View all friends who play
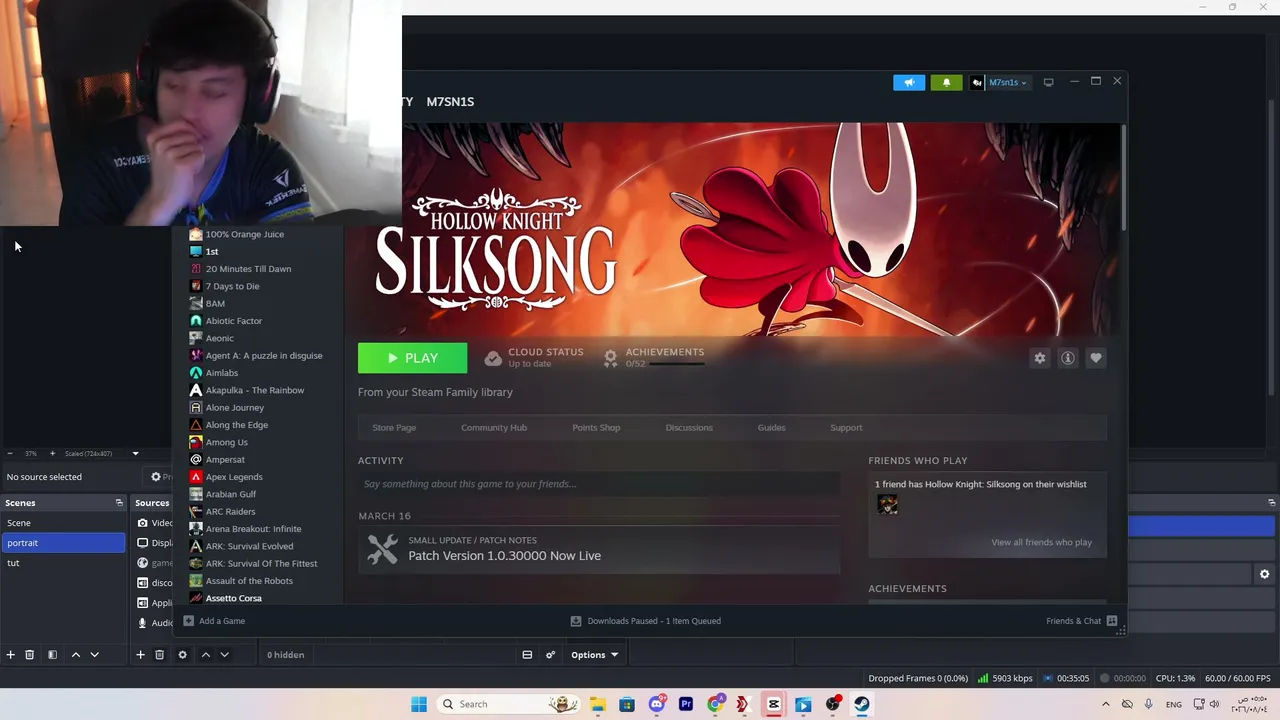The height and width of the screenshot is (720, 1280). point(1041,542)
